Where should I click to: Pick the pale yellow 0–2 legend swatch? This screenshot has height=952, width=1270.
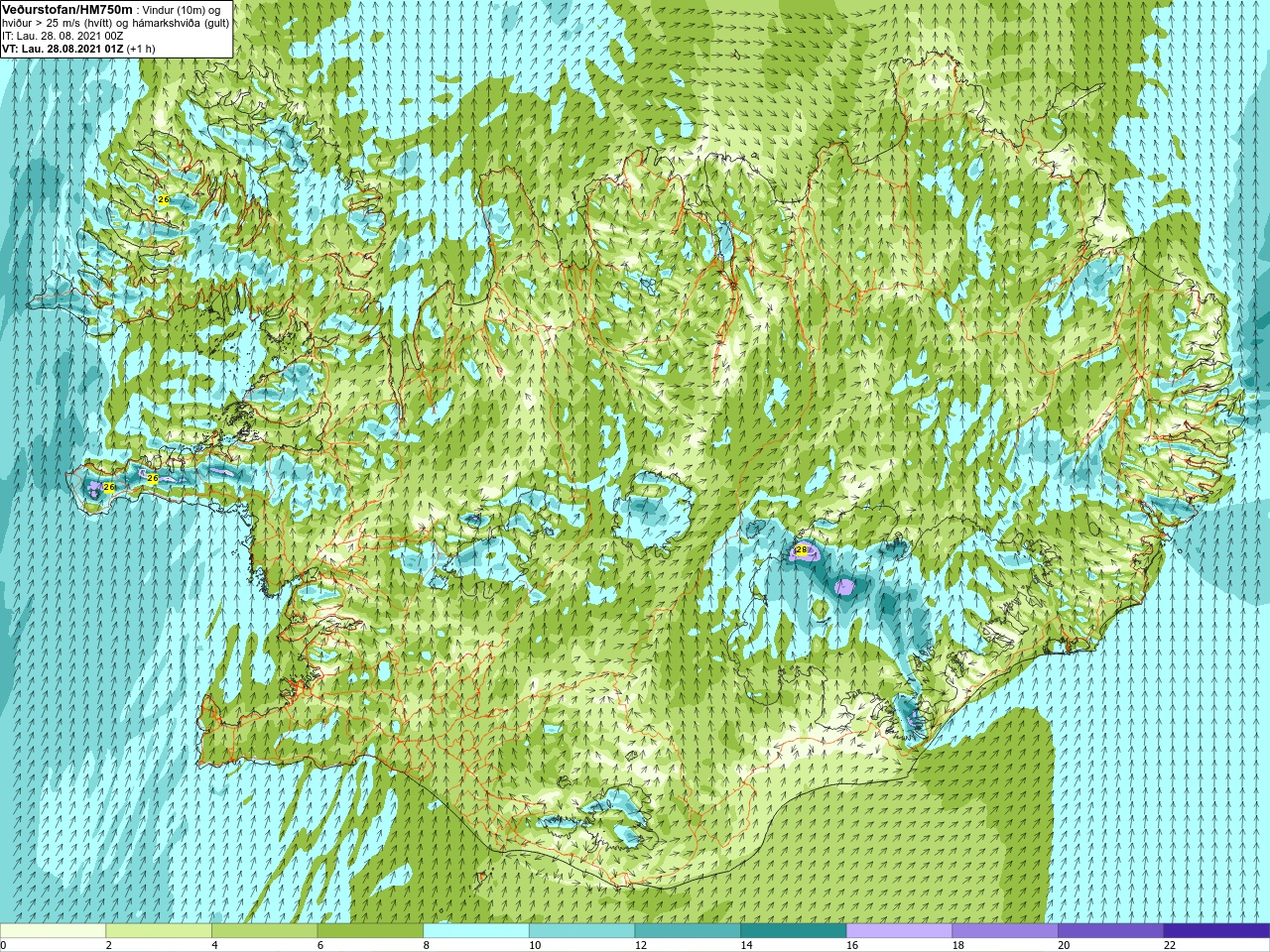coord(53,931)
